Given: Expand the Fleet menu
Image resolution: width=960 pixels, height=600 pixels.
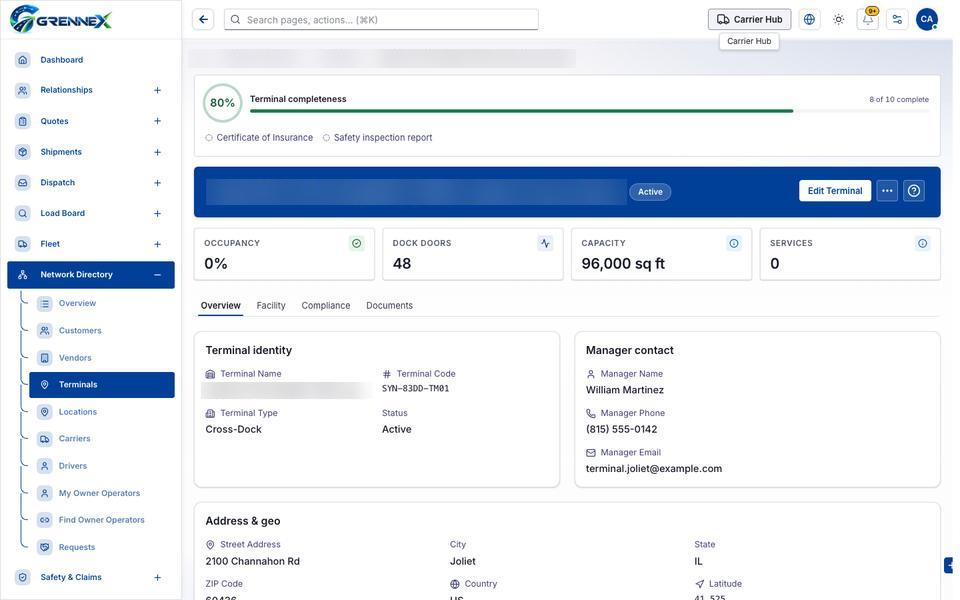Looking at the screenshot, I should coord(157,244).
